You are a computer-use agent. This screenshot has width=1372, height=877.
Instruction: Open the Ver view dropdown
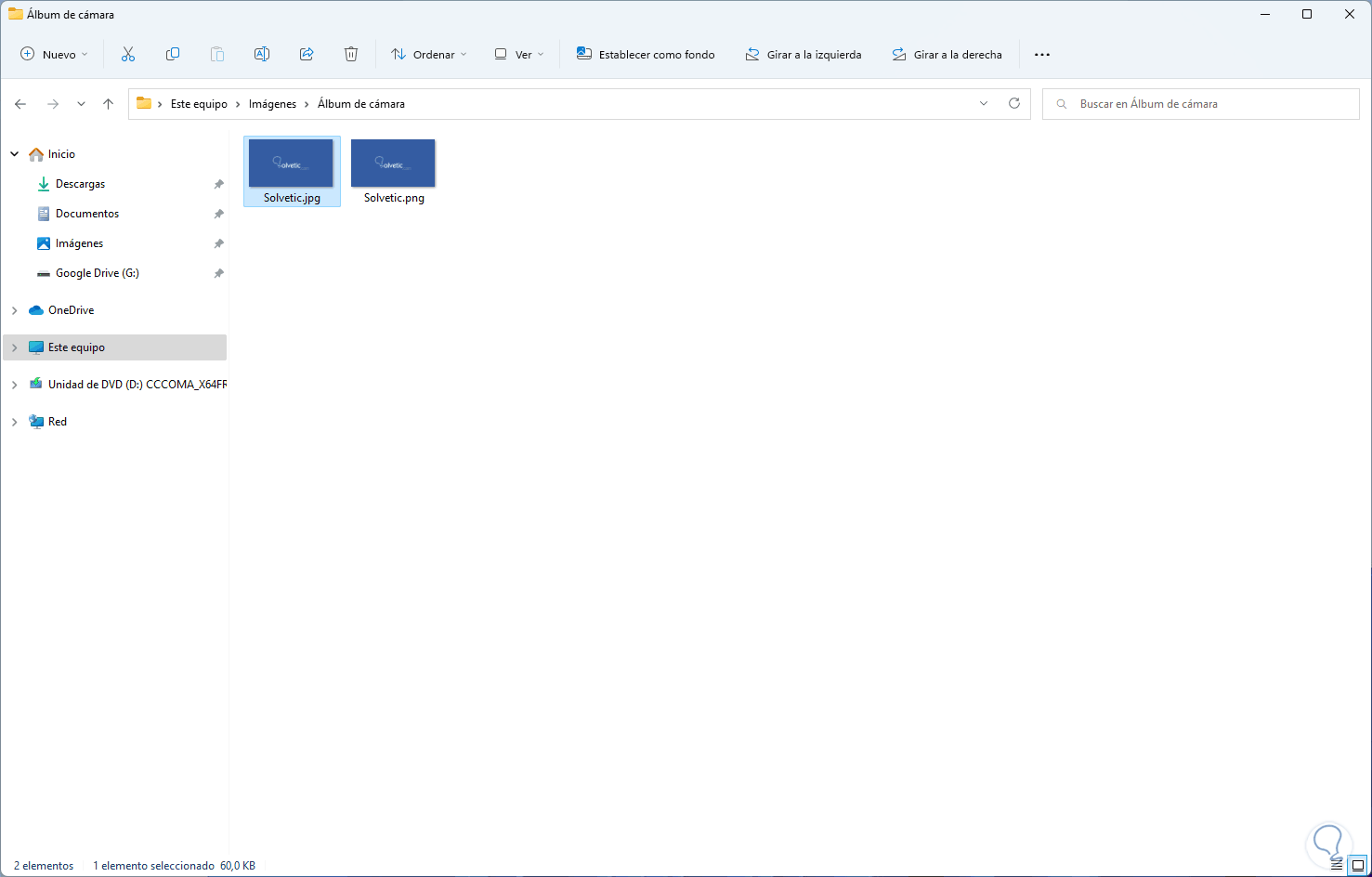pyautogui.click(x=519, y=55)
